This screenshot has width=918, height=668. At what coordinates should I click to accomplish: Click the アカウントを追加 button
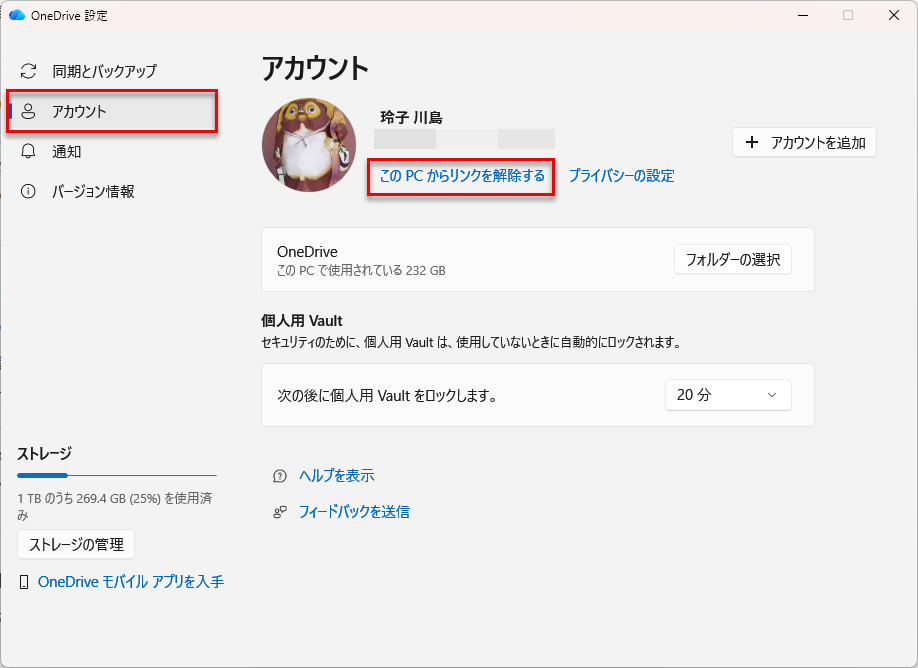(x=804, y=142)
